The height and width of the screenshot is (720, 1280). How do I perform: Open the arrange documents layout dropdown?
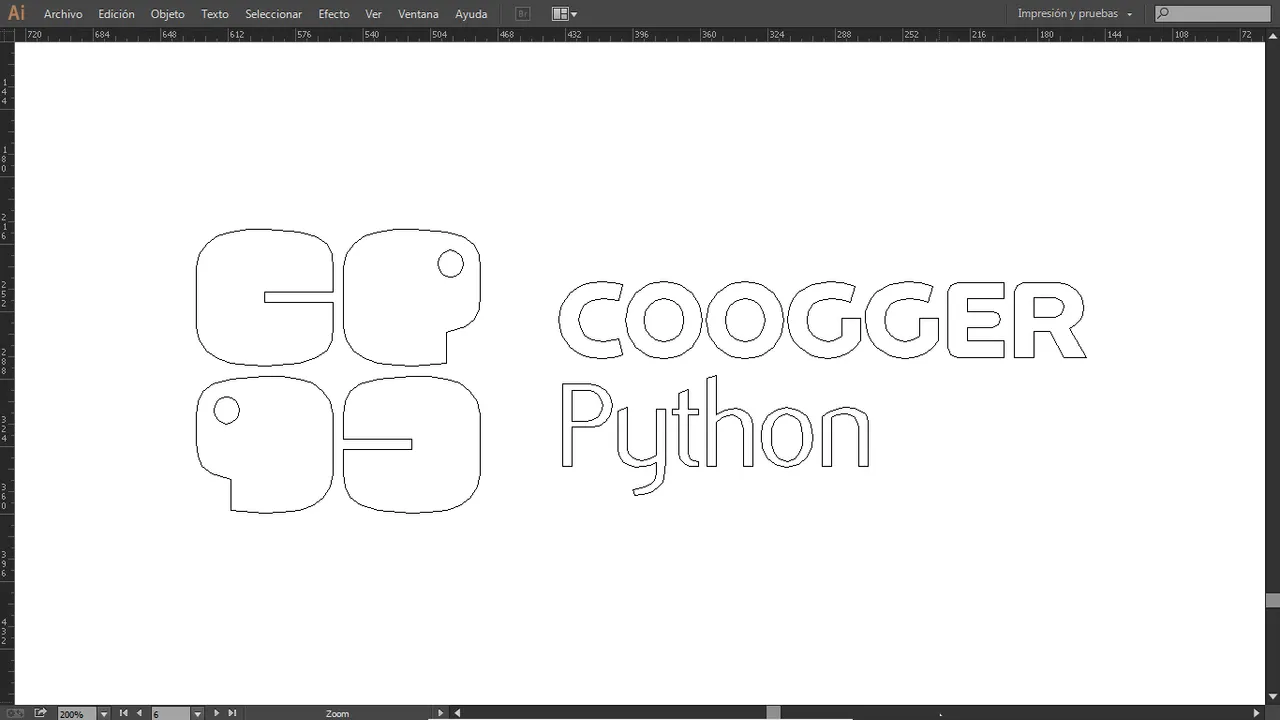coord(564,14)
